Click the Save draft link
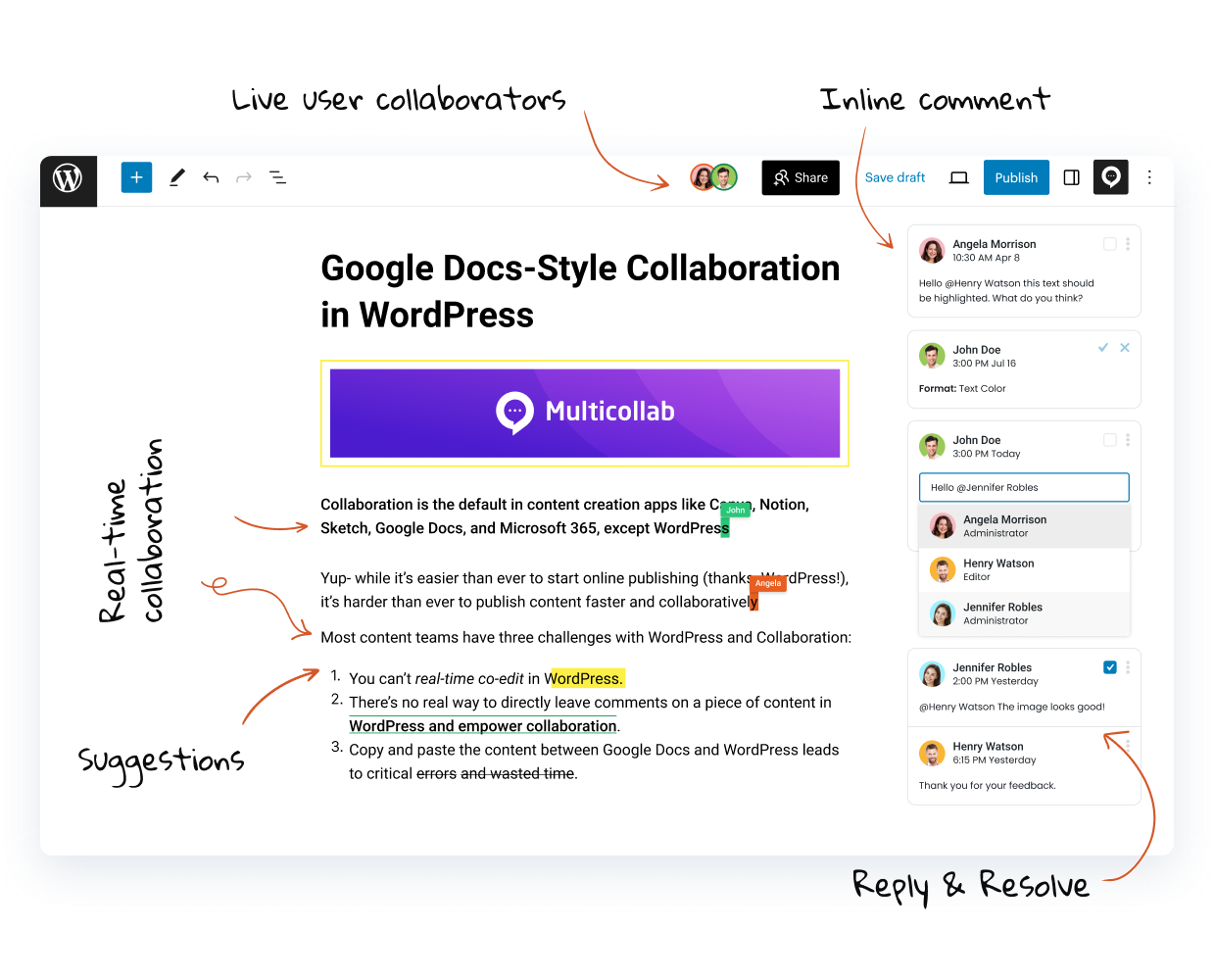Image resolution: width=1215 pixels, height=980 pixels. click(895, 177)
